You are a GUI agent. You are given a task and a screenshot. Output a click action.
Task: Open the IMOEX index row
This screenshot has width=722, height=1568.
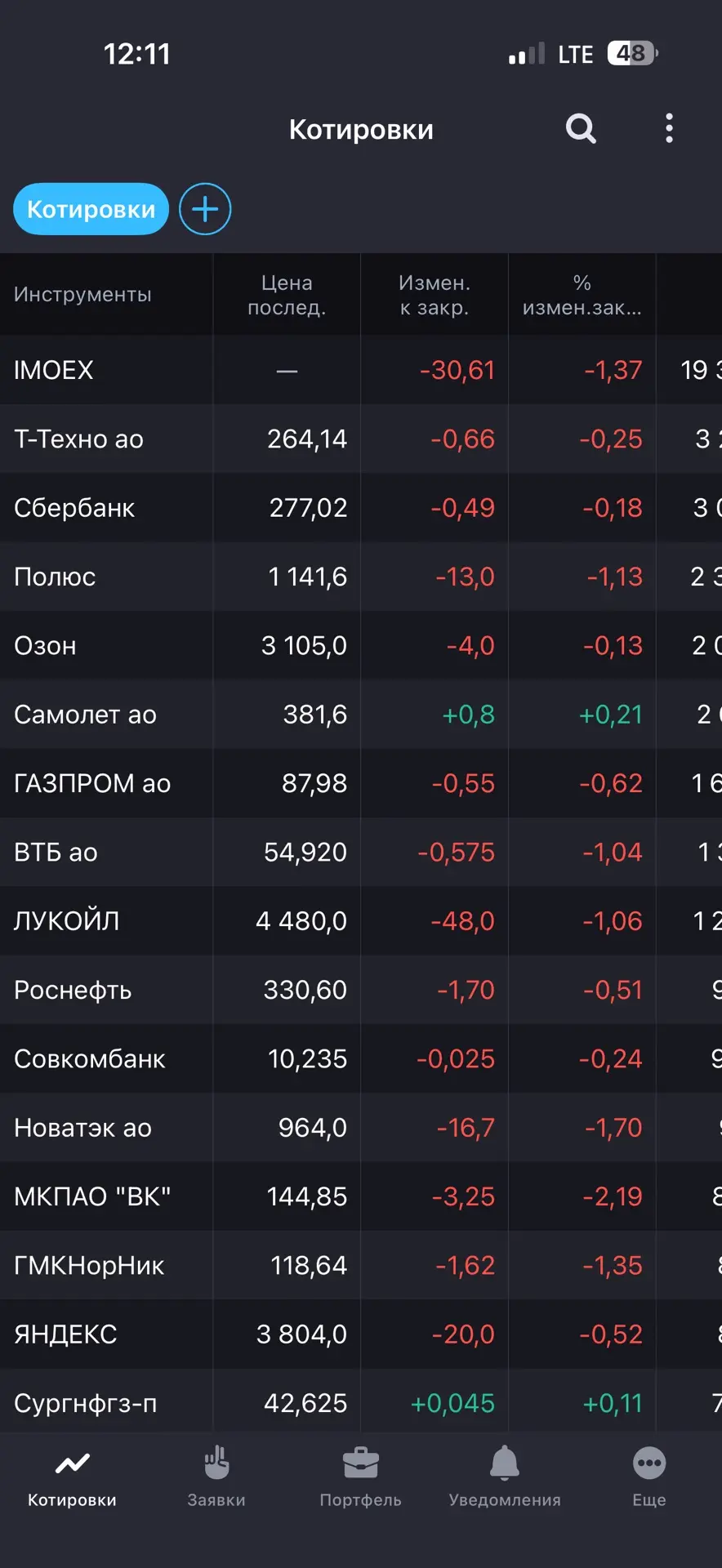click(361, 370)
